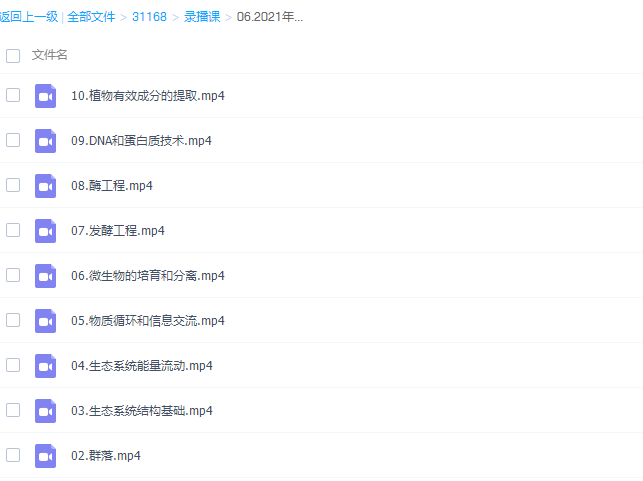Image resolution: width=643 pixels, height=481 pixels.
Task: Open the file 09.DNA和蛋白质技术.mp4
Action: (141, 141)
